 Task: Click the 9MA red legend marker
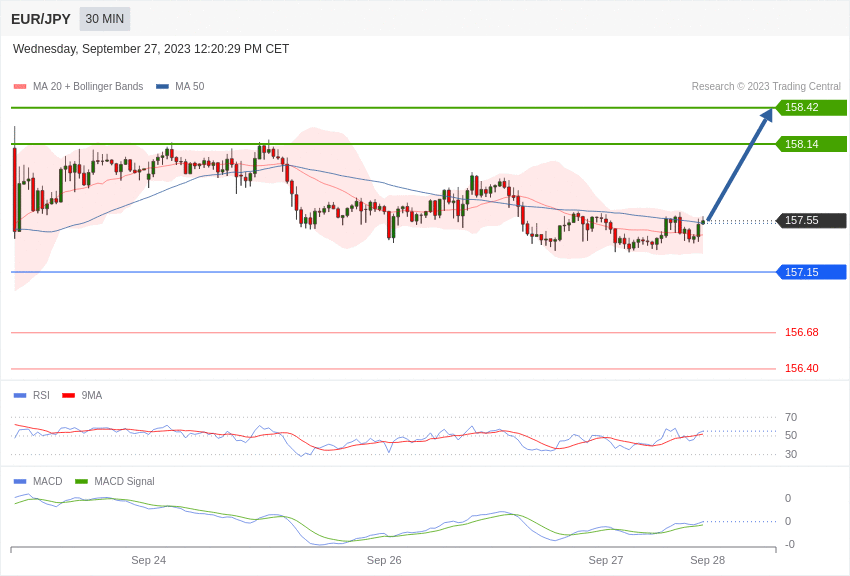click(68, 396)
